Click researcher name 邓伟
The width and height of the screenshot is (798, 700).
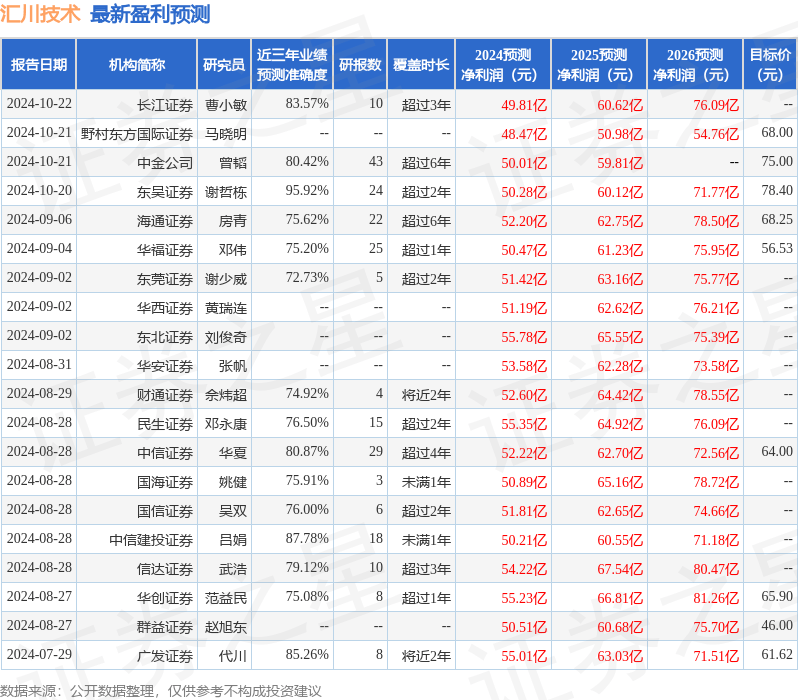point(233,250)
